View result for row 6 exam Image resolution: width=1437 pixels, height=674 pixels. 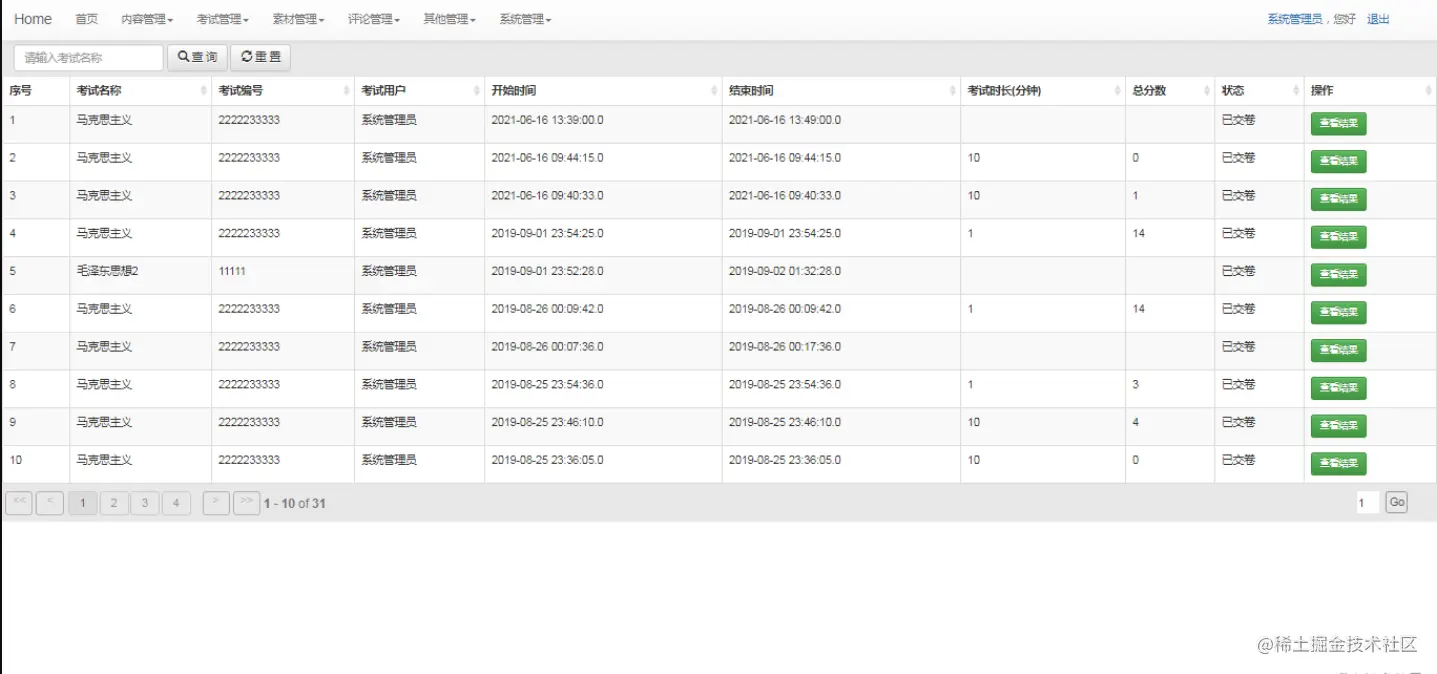point(1338,313)
